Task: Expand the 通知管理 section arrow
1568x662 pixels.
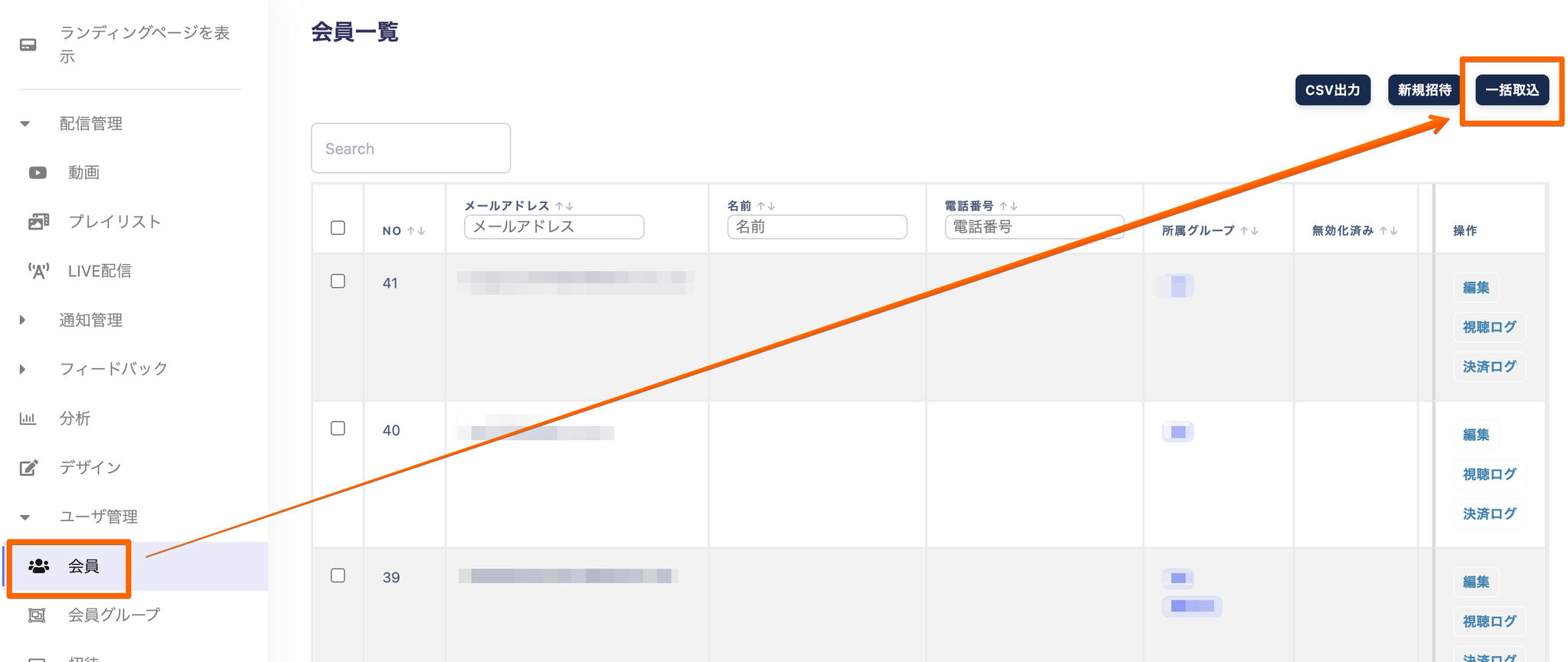Action: click(x=23, y=320)
